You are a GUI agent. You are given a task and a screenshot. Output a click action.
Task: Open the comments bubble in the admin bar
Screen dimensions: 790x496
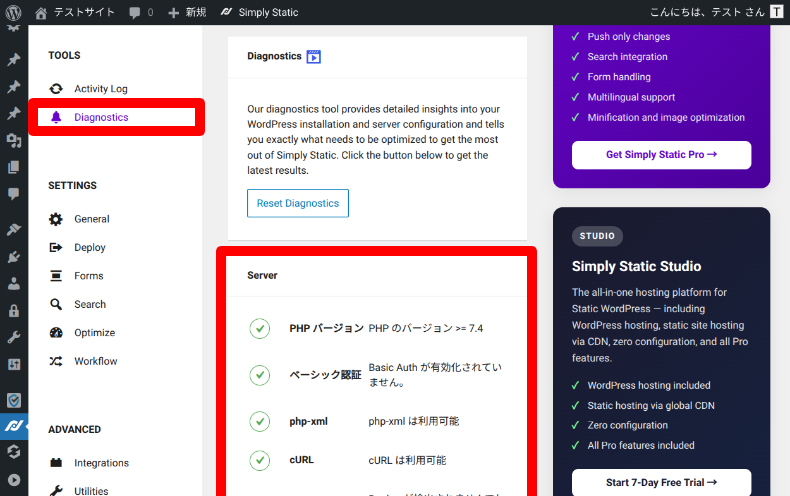tap(141, 13)
